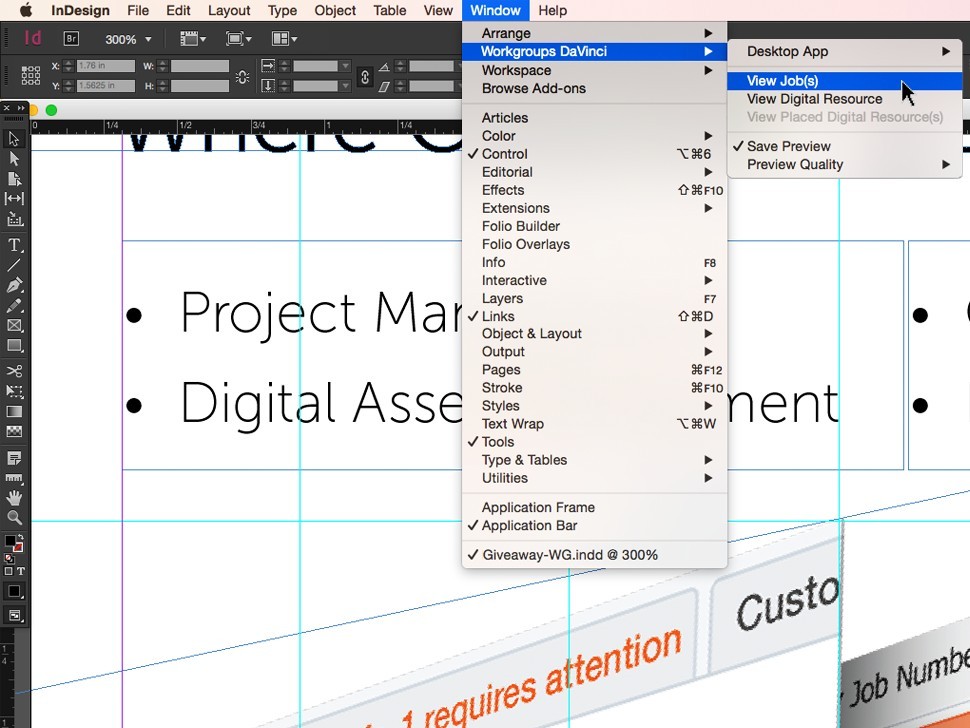
Task: Click the fill color swatch in toolbox
Action: 10,541
